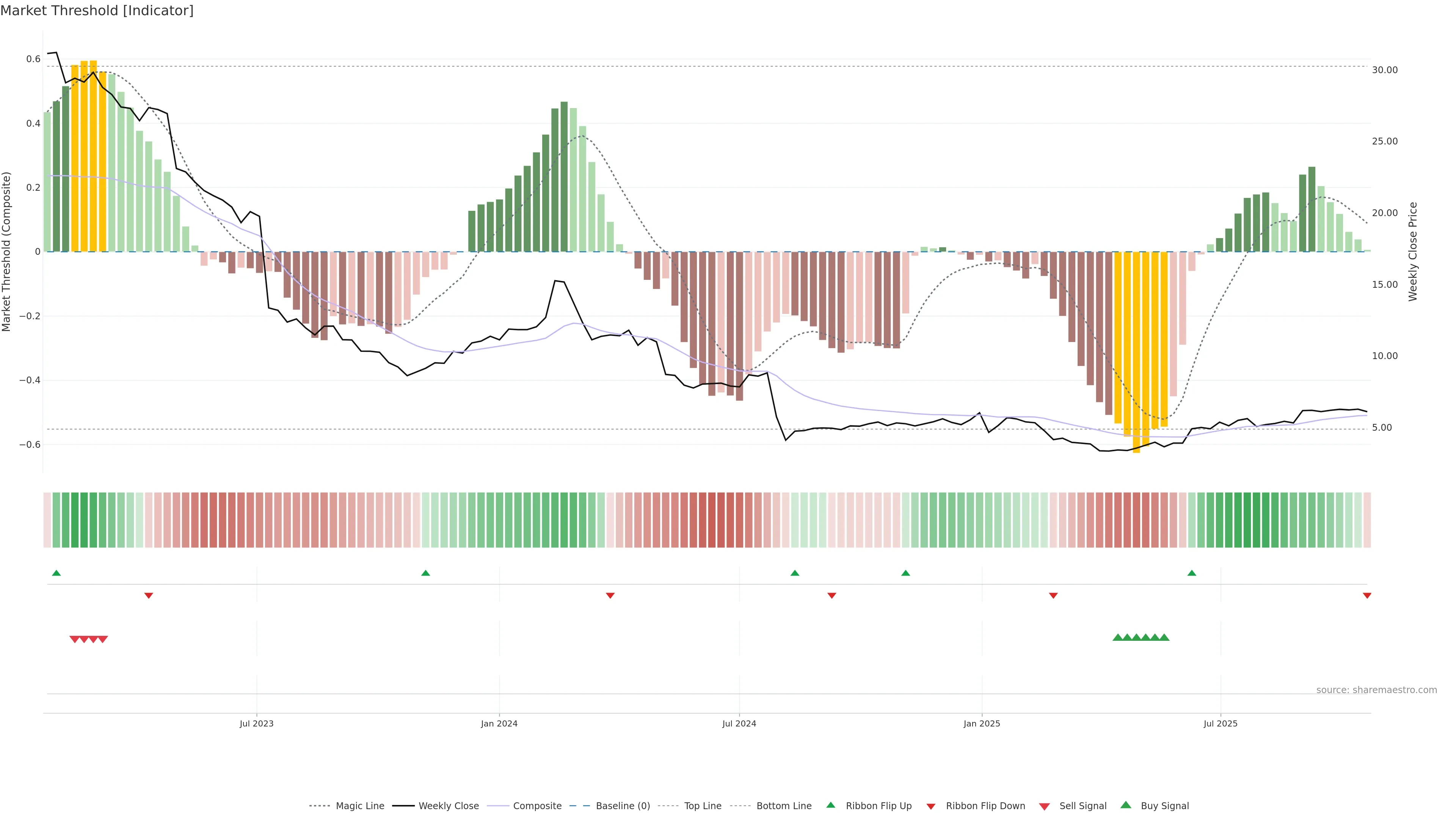Screen dimensions: 1456x819
Task: Click the Sell Signal legend triangle icon
Action: coord(1044,806)
